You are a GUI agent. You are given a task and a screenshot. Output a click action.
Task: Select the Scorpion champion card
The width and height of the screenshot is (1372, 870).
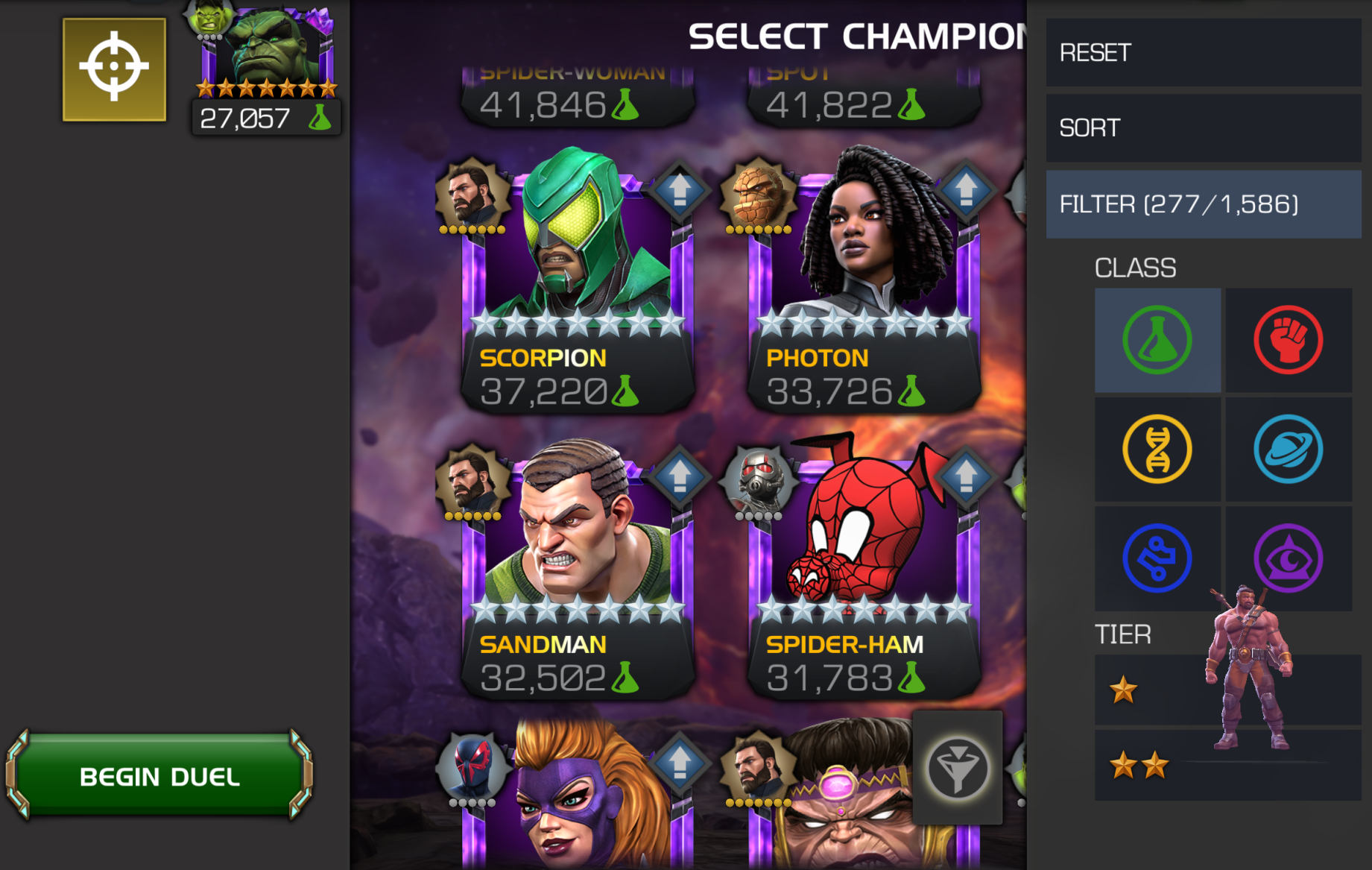pos(578,283)
